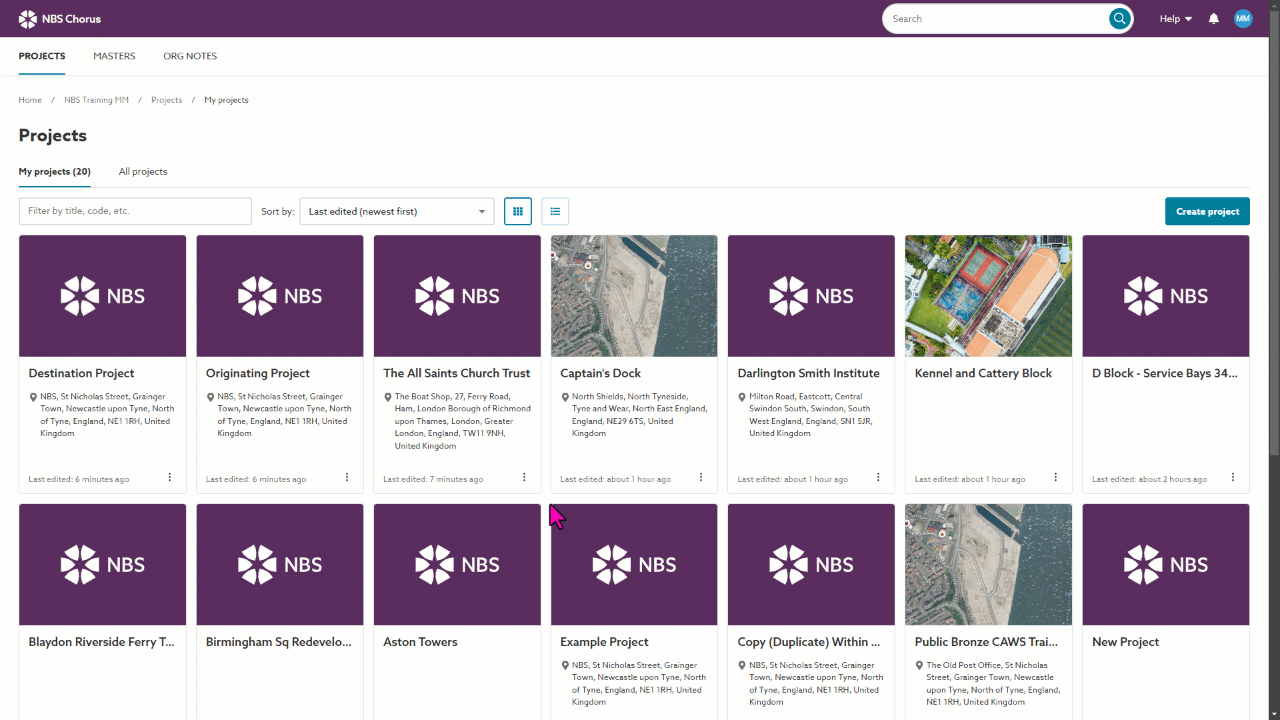Switch to My projects (20) tab
1280x720 pixels.
[x=55, y=172]
